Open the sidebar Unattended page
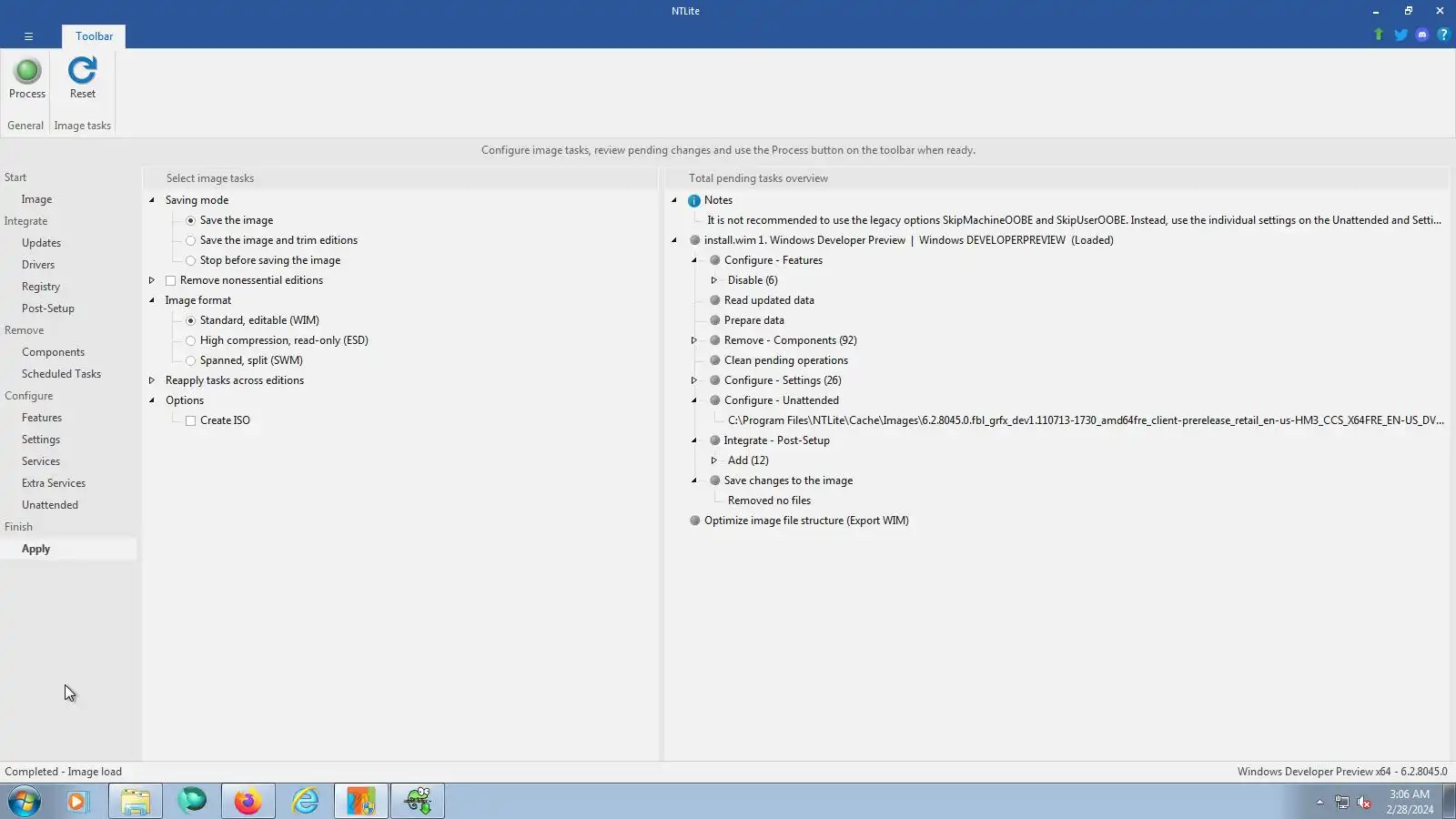 50,505
